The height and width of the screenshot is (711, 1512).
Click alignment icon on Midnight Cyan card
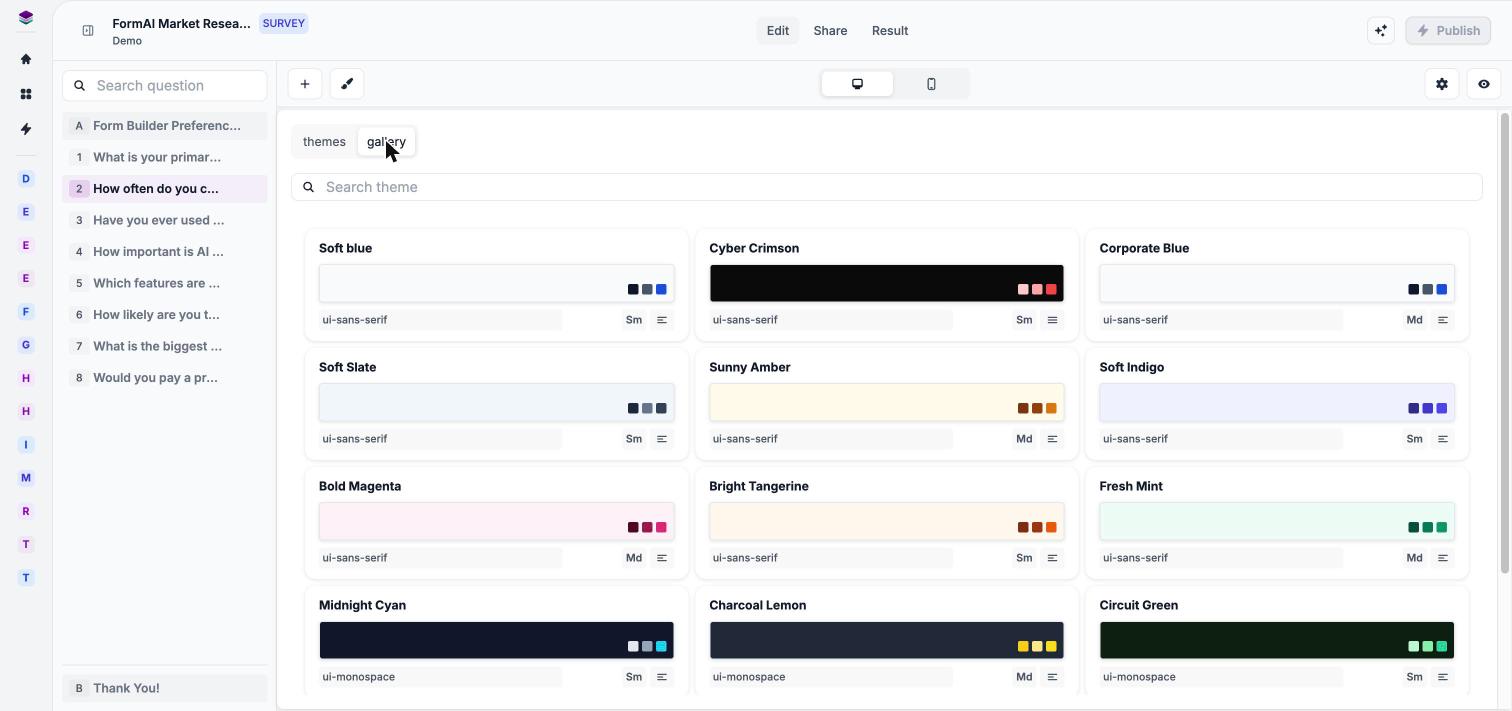(662, 677)
